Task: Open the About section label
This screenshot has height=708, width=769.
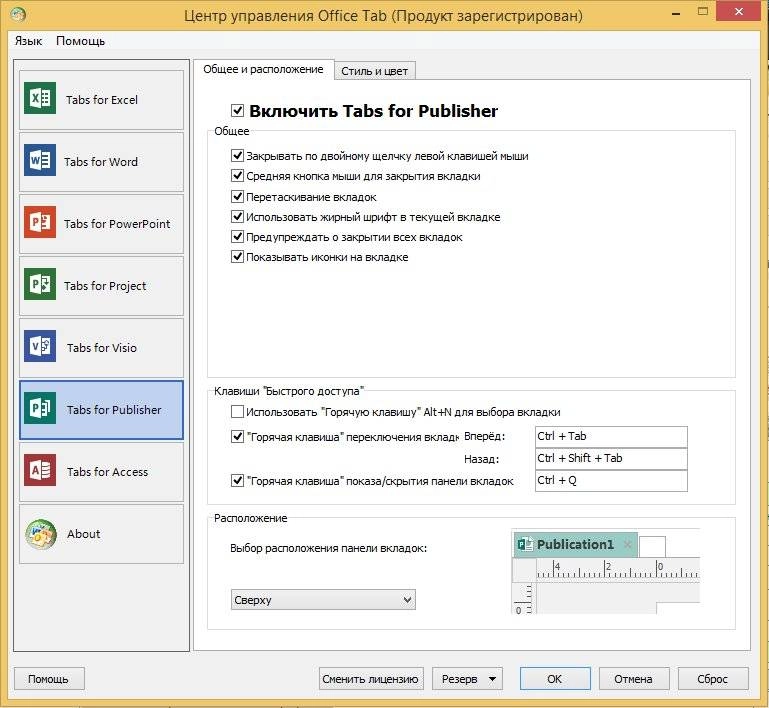Action: [84, 533]
